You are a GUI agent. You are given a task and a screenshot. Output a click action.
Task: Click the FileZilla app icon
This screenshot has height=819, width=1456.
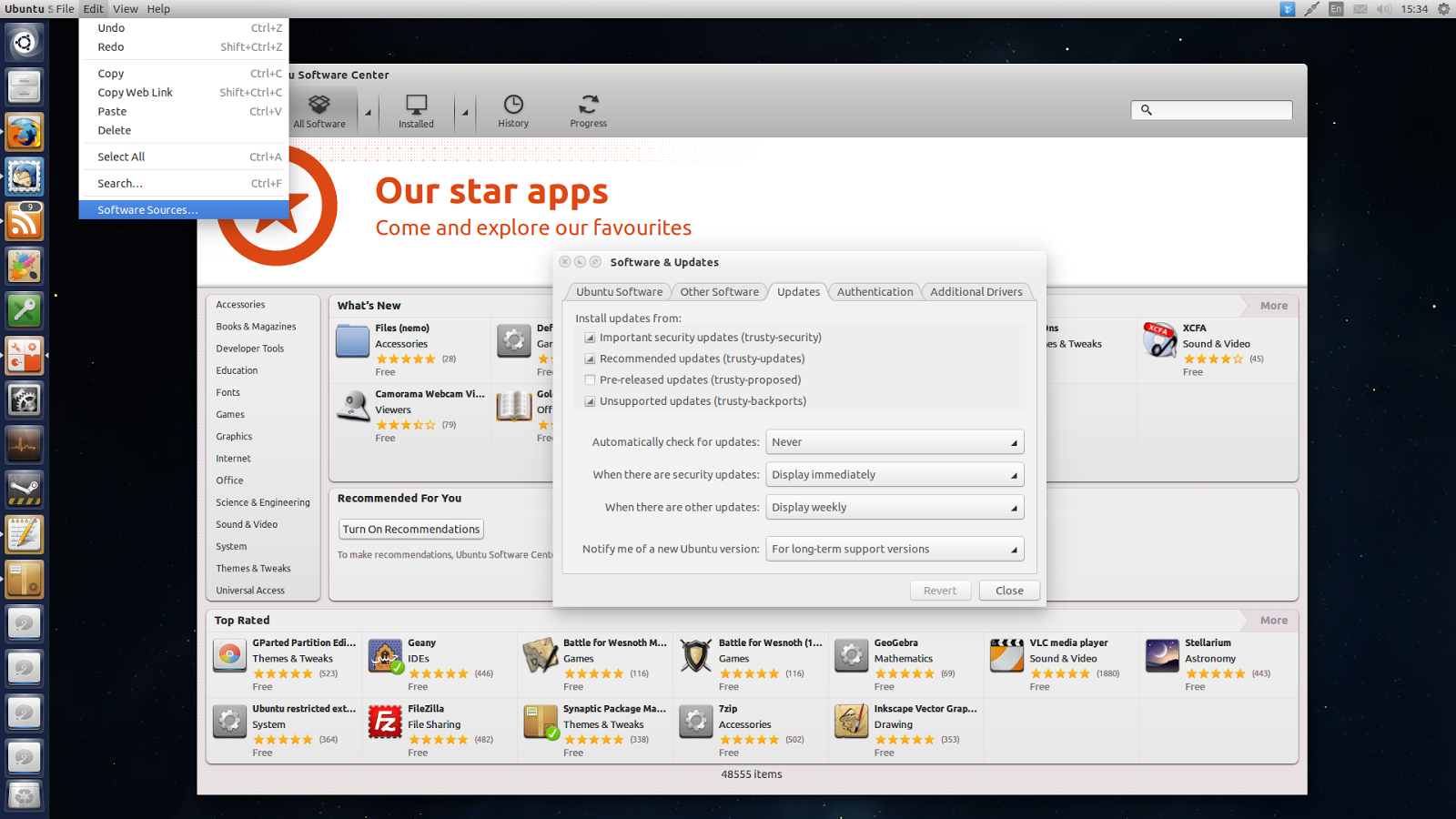coord(385,722)
